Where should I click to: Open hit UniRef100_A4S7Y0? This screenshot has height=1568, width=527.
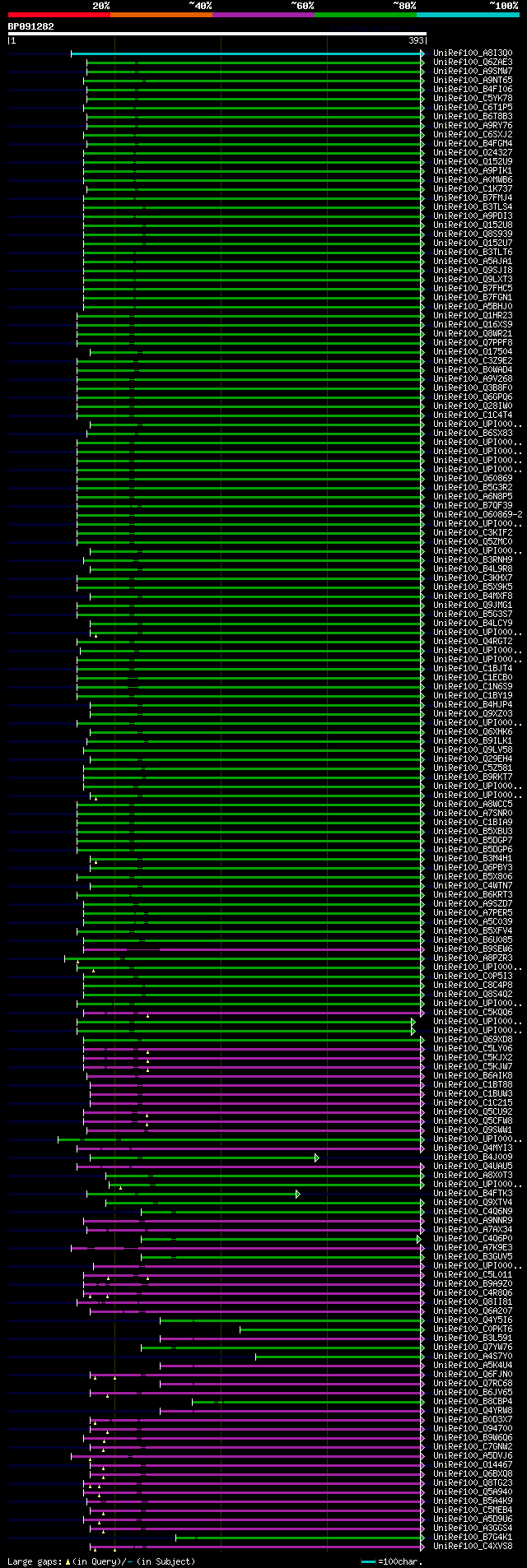473,1357
